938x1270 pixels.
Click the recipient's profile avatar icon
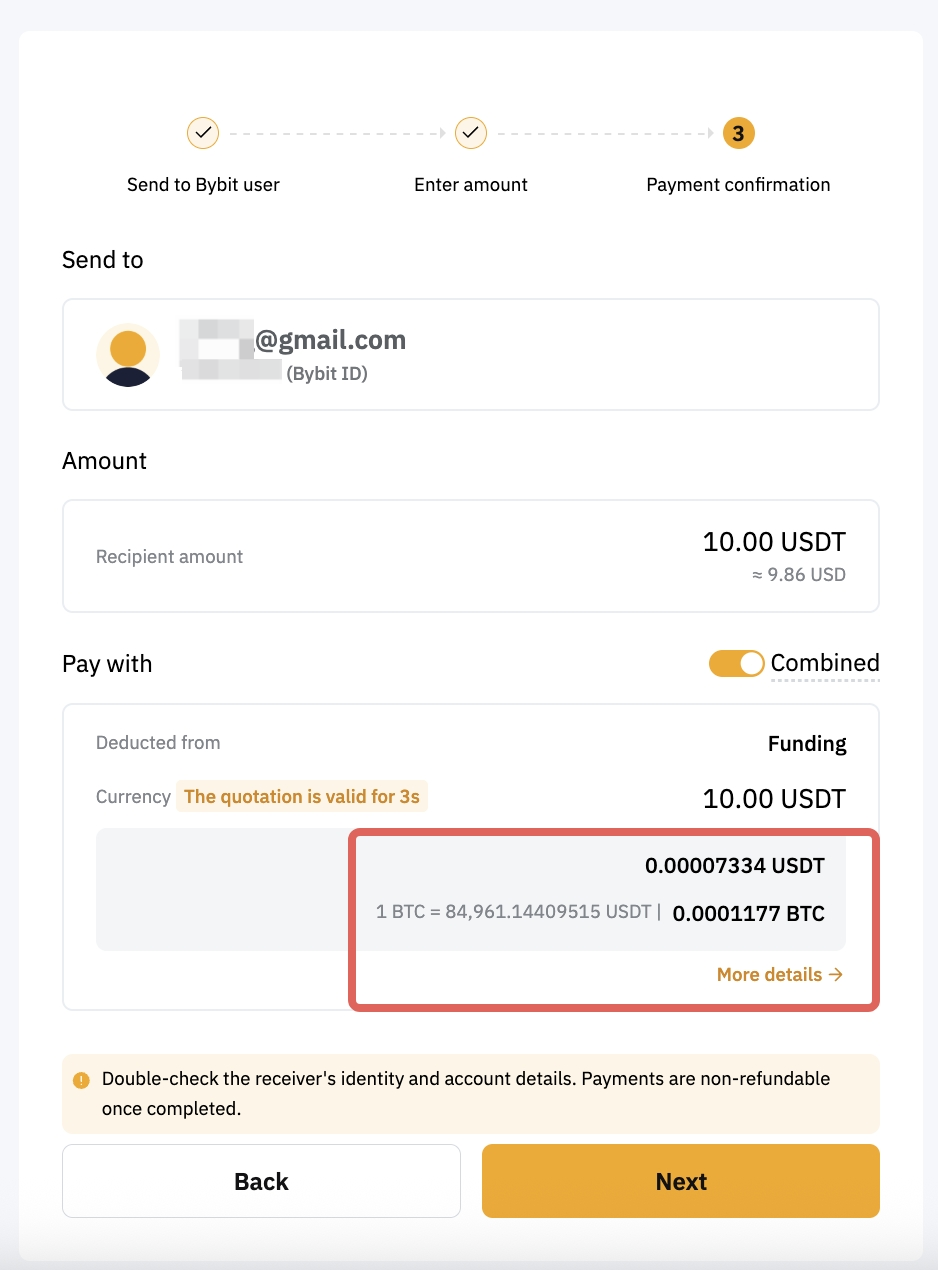[x=128, y=355]
